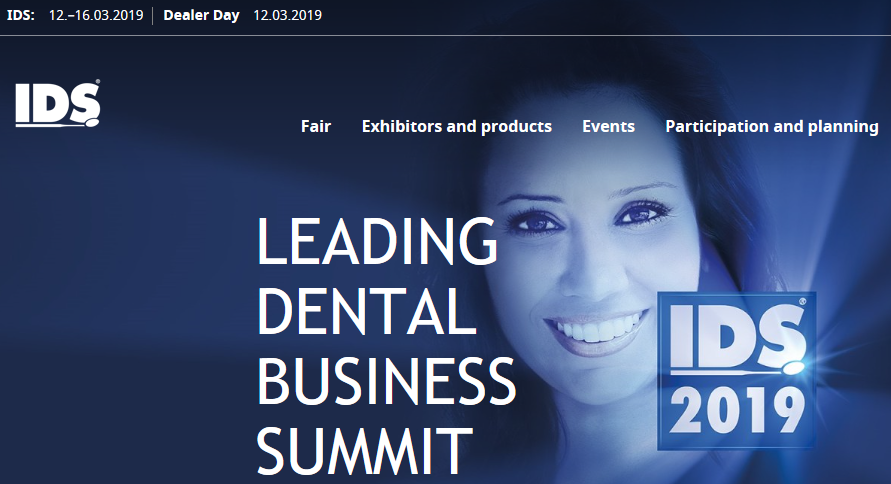The width and height of the screenshot is (891, 484).
Task: Click the Dealer Day label
Action: tap(201, 15)
